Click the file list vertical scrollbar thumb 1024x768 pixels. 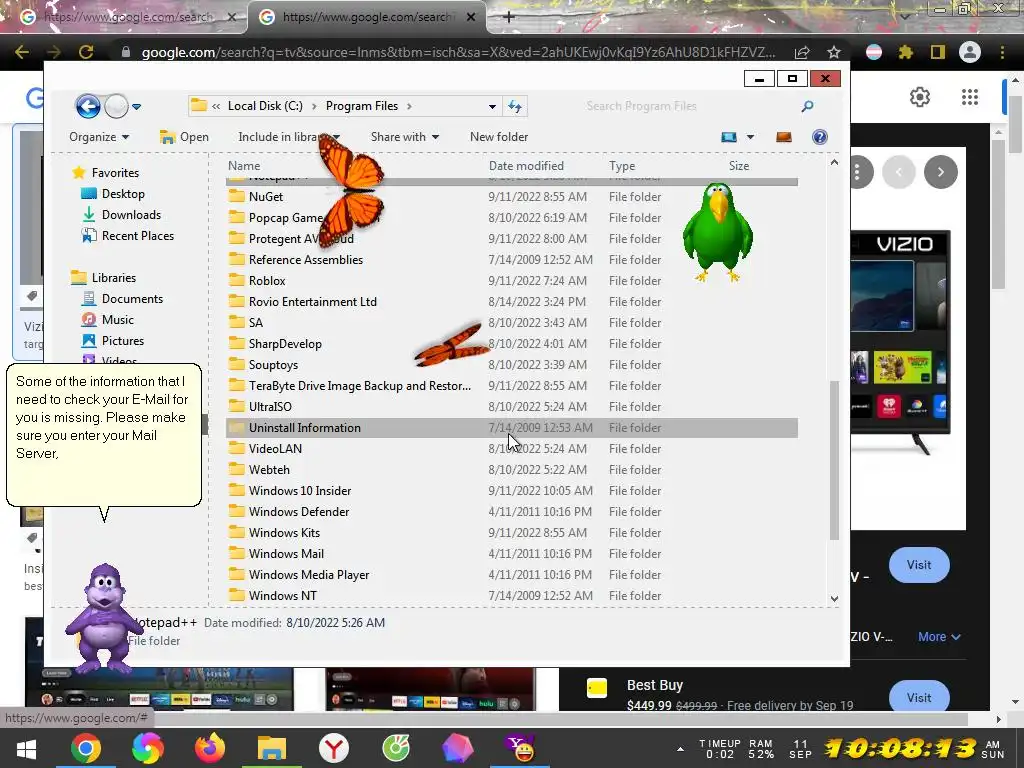[x=834, y=460]
